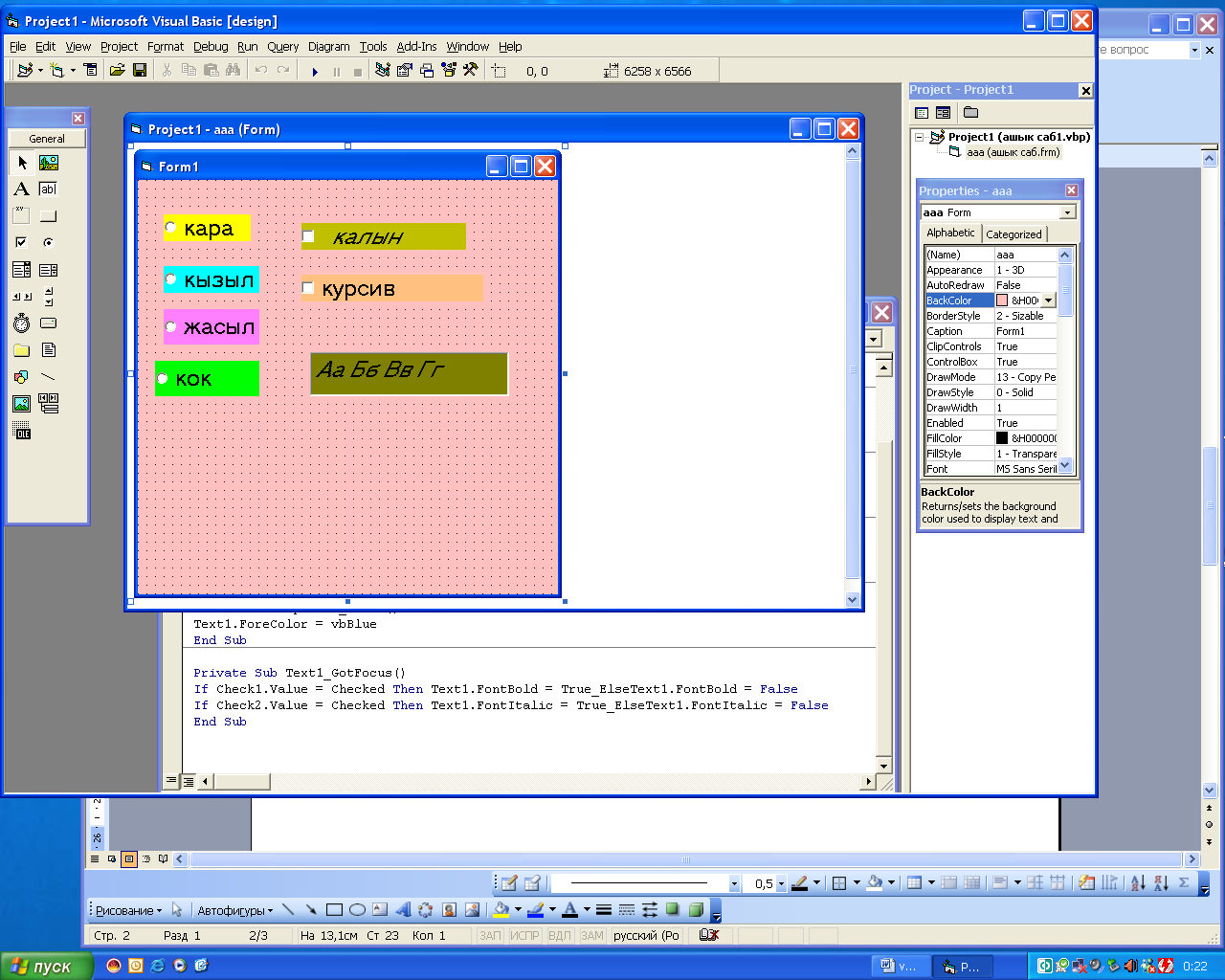Screen dimensions: 1225x980
Task: Select the CommandButton tool in toolbox
Action: tap(49, 216)
